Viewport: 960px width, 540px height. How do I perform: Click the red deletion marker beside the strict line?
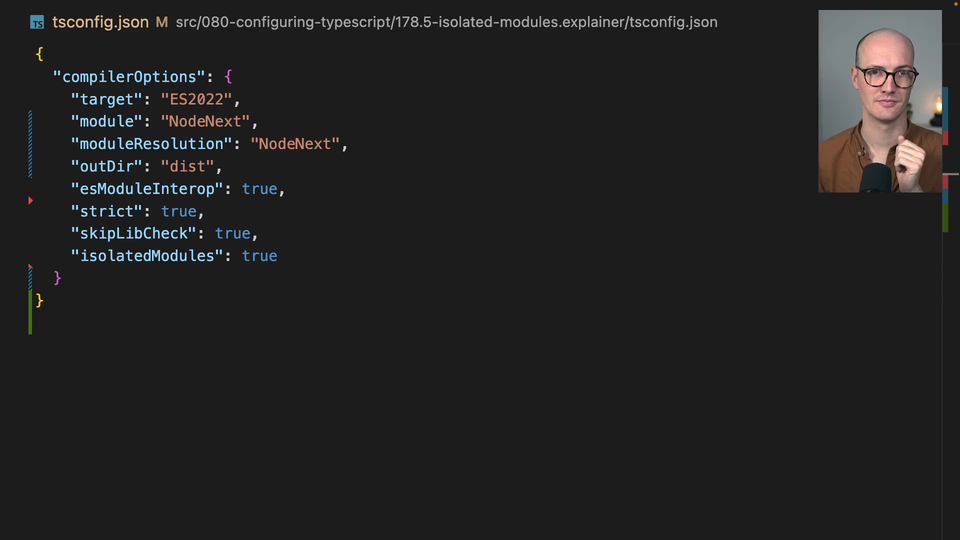coord(31,201)
